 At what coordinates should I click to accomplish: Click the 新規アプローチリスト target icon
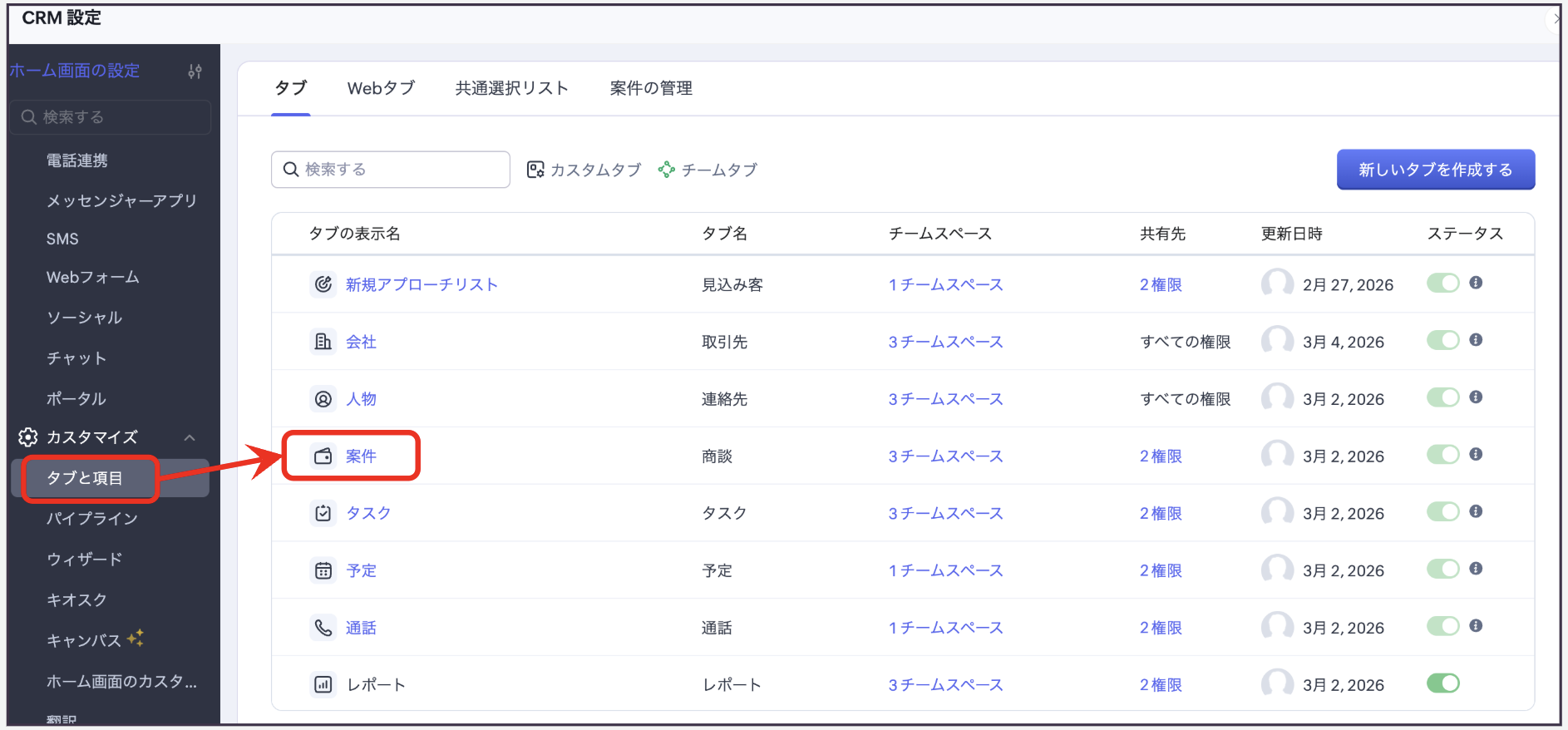pyautogui.click(x=323, y=284)
